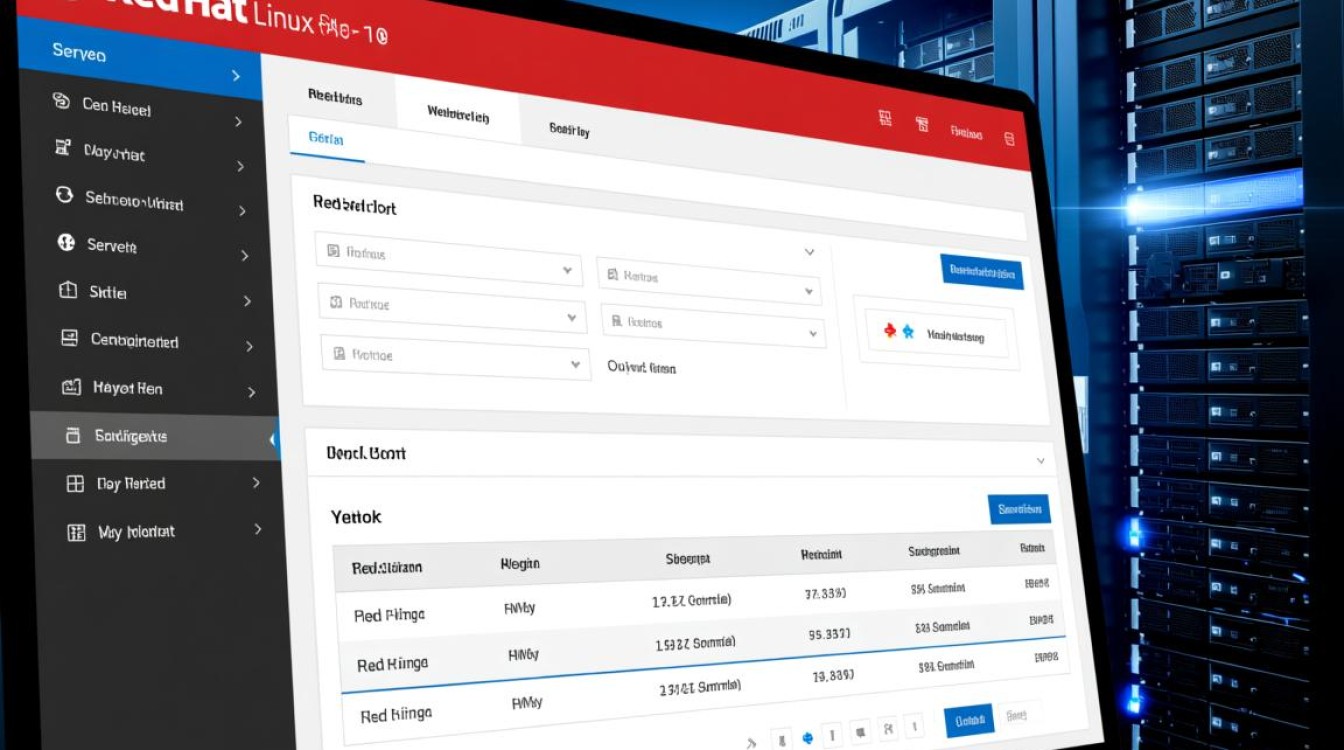The height and width of the screenshot is (750, 1344).
Task: Expand the May Iolortat sidebar chevron
Action: (x=258, y=529)
